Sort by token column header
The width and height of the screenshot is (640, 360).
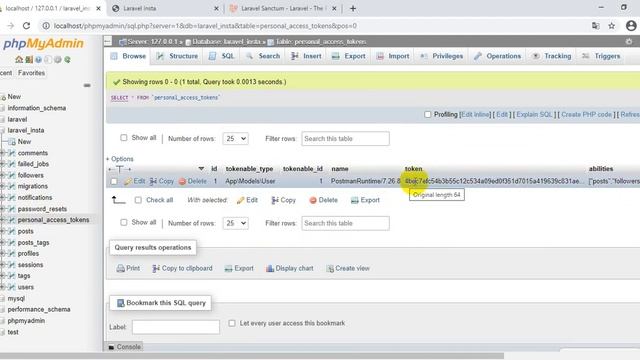point(413,169)
